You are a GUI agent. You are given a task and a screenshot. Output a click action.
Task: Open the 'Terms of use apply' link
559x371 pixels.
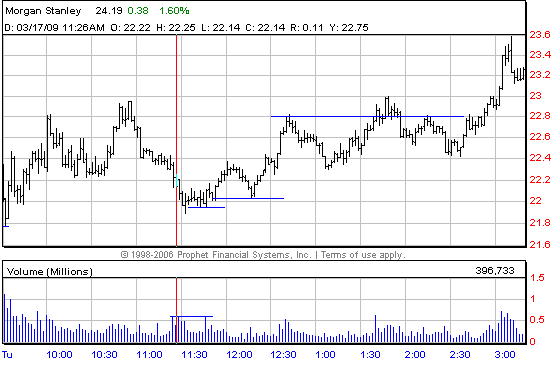363,255
